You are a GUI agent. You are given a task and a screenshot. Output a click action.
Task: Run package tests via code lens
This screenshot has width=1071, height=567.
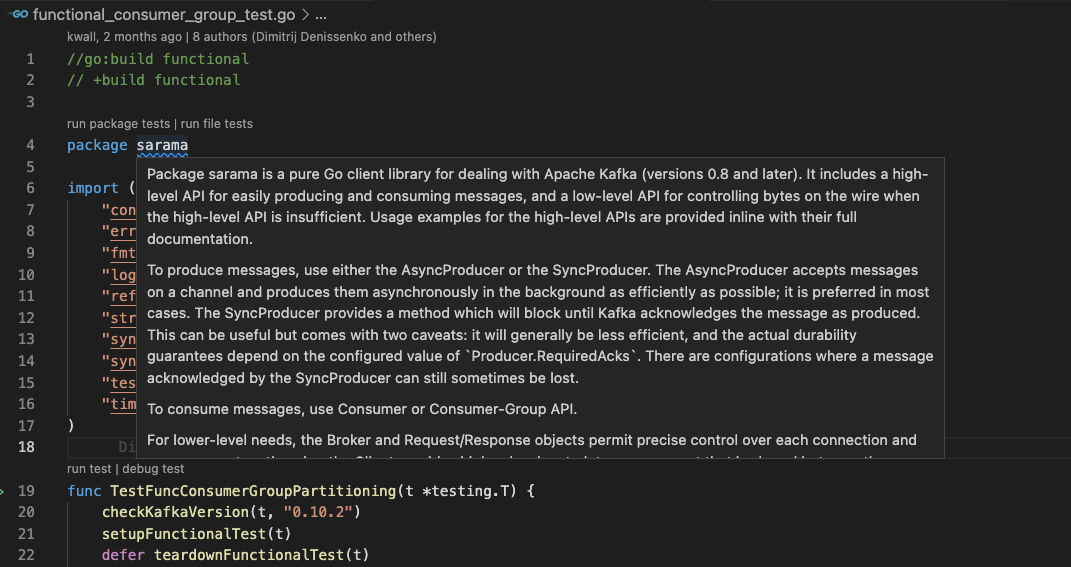click(118, 124)
